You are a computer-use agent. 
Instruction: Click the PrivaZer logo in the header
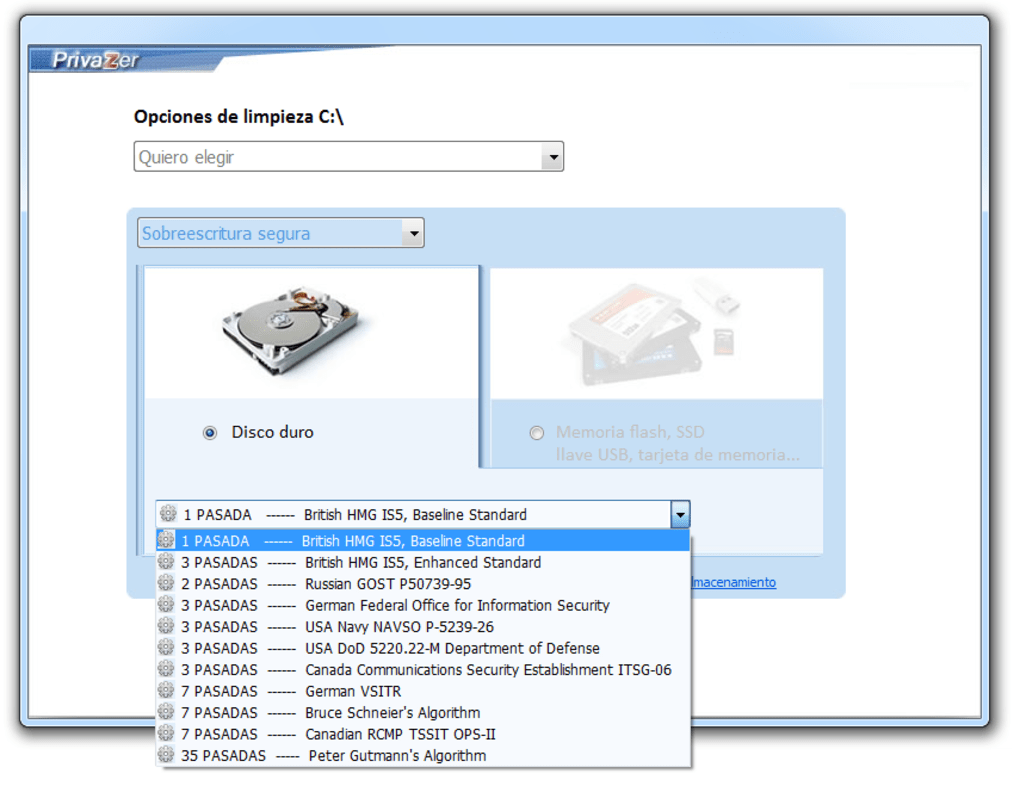97,60
